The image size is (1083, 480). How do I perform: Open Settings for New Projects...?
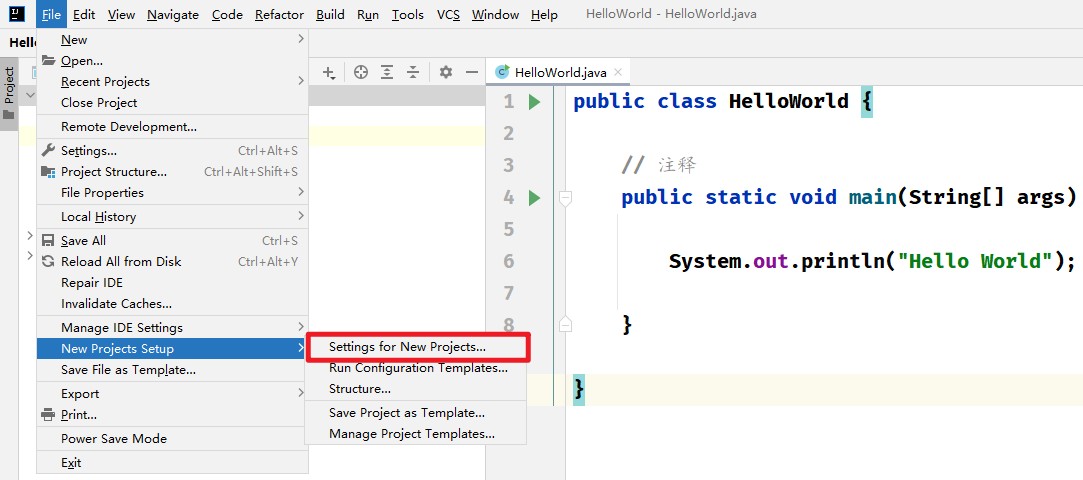click(416, 347)
